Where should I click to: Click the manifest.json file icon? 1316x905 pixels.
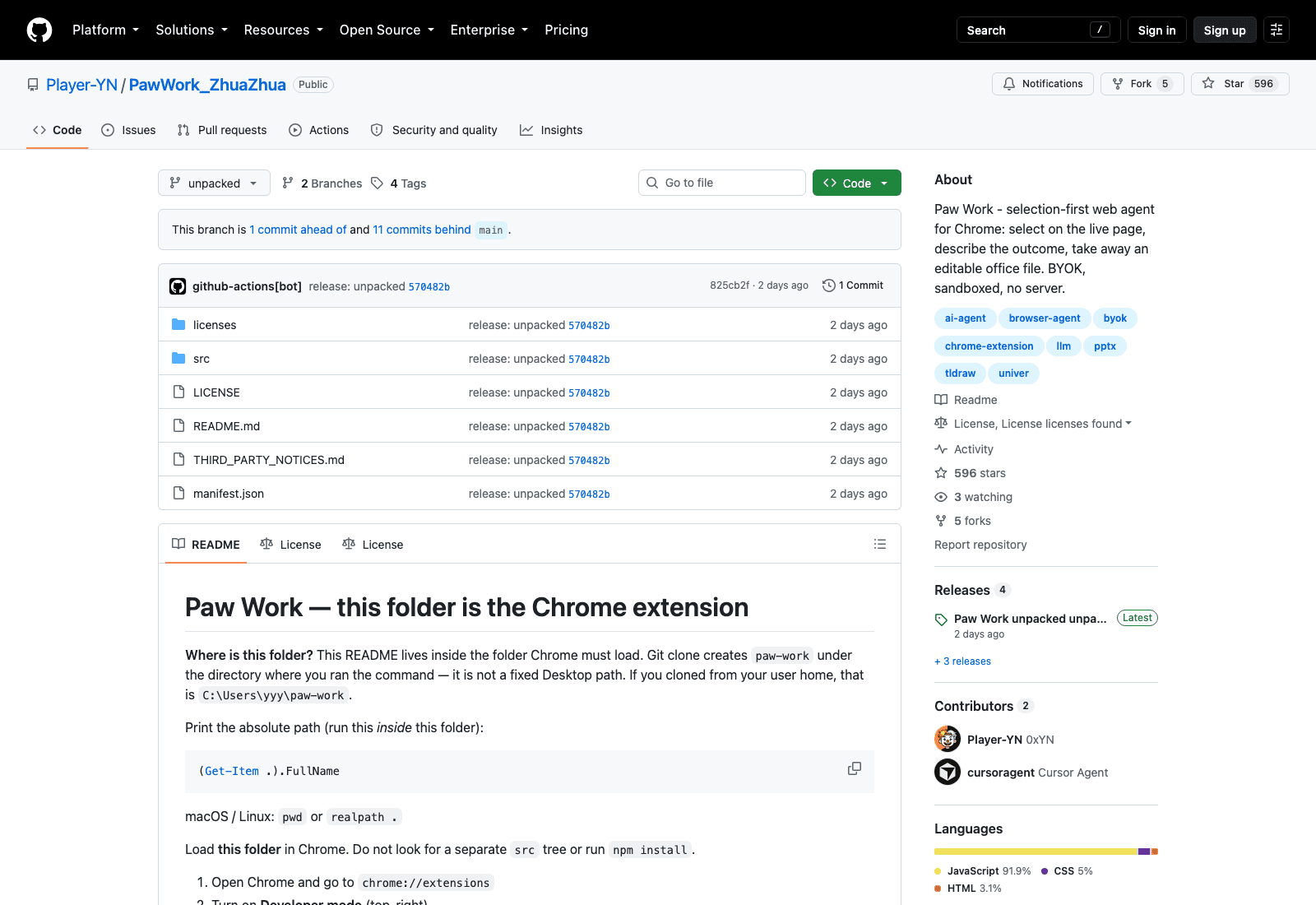(x=178, y=493)
